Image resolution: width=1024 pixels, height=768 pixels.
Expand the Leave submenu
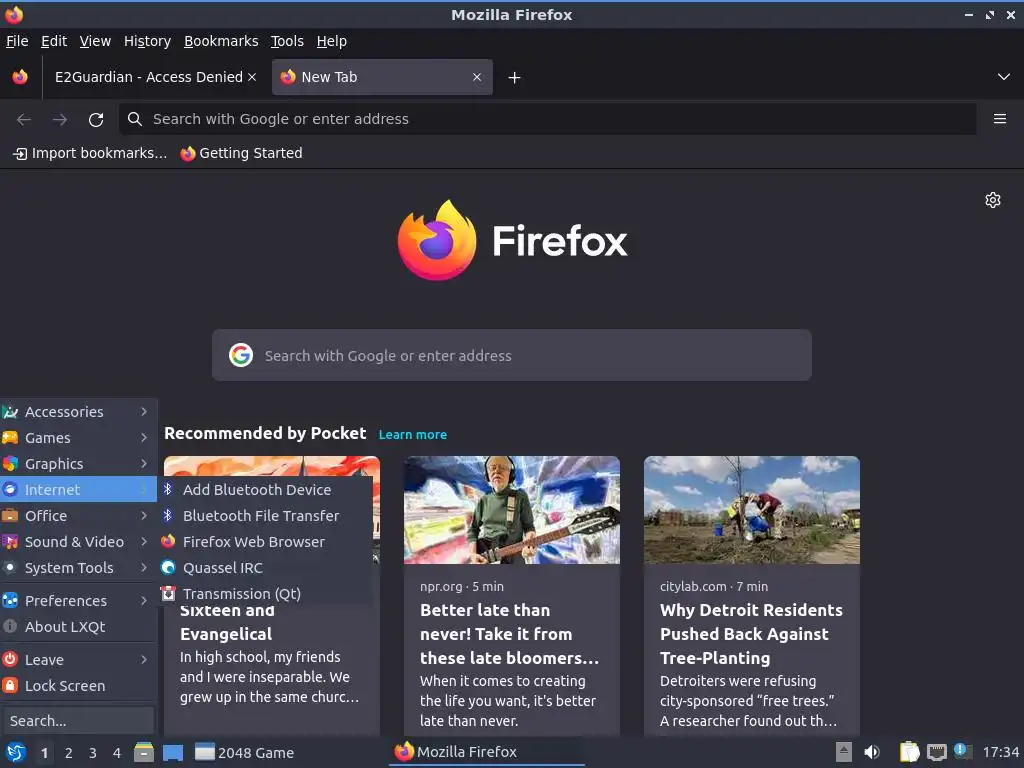click(x=78, y=660)
